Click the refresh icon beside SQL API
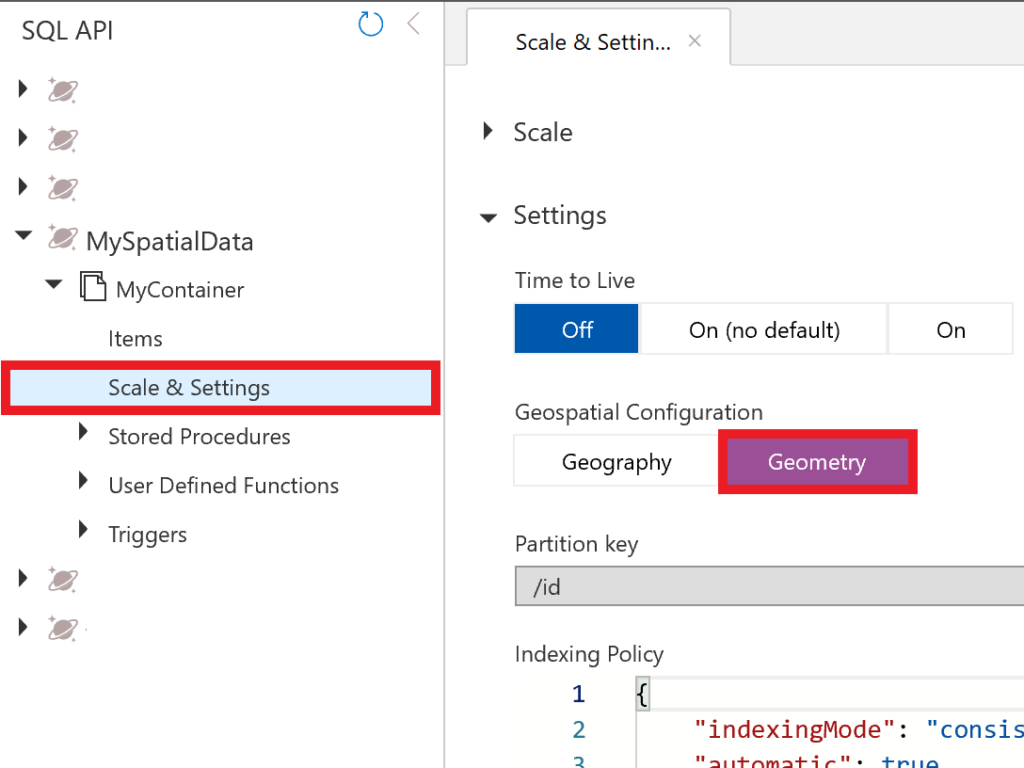 (371, 25)
